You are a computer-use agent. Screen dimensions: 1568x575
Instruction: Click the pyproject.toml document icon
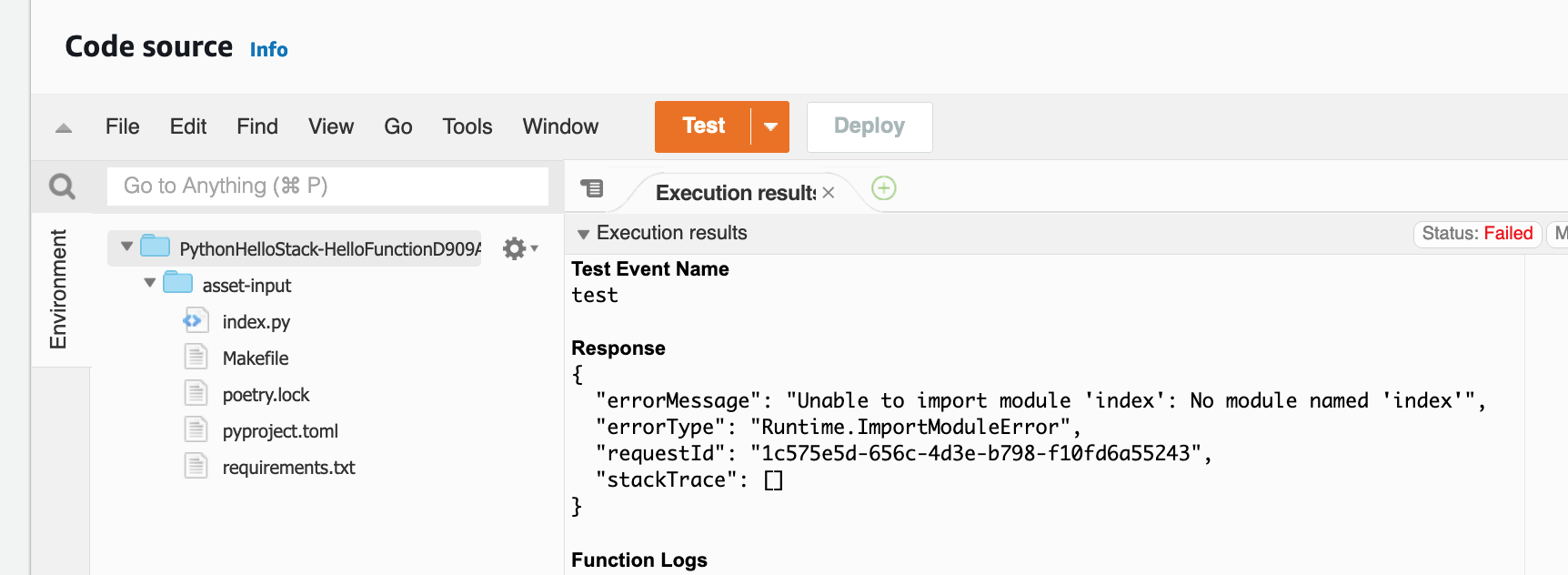tap(196, 429)
